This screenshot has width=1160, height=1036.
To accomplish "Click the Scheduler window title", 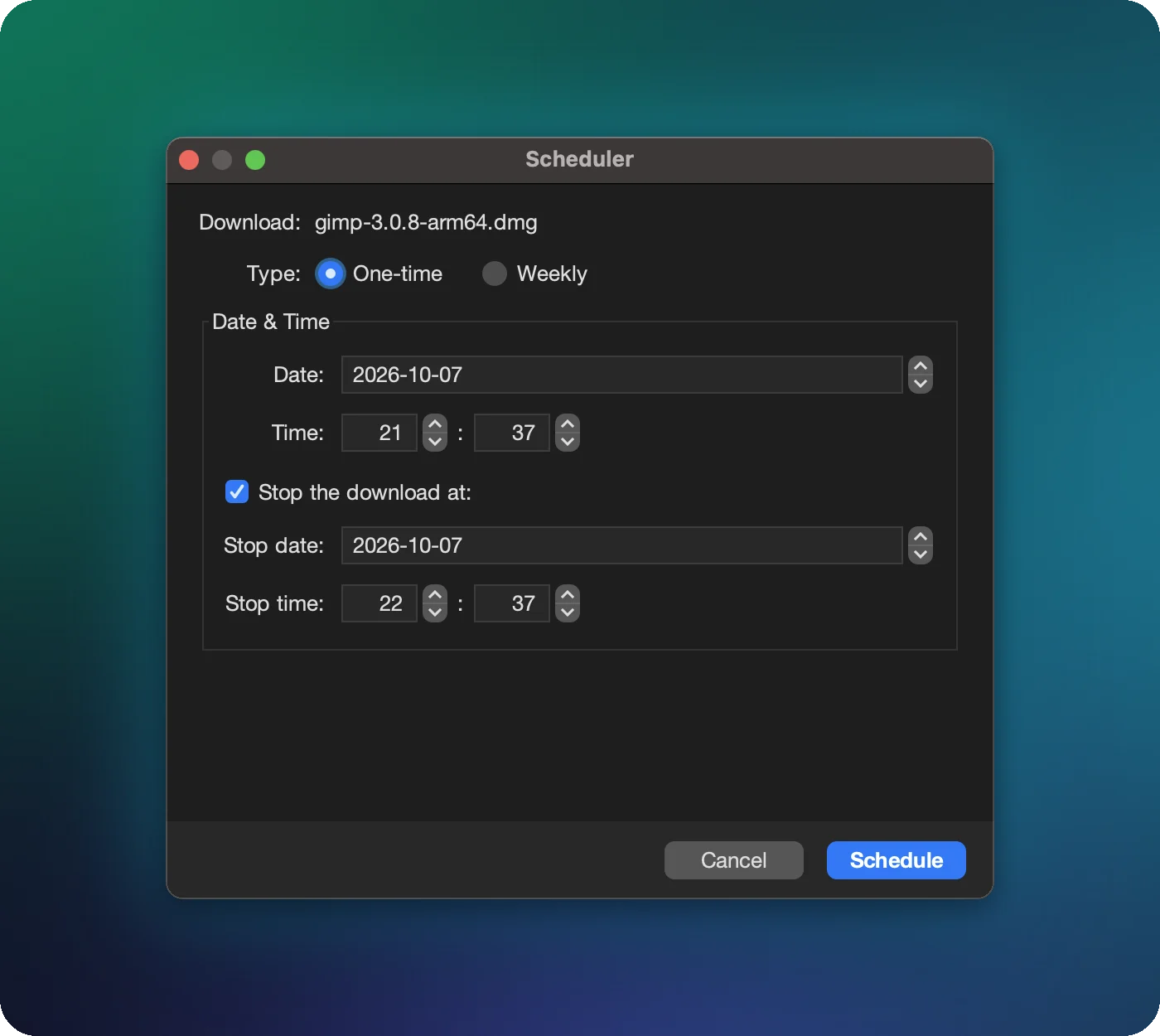I will coord(580,159).
